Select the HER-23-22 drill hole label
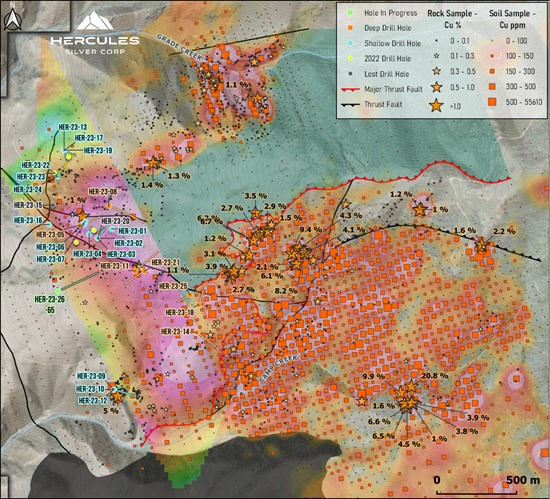 tap(36, 165)
